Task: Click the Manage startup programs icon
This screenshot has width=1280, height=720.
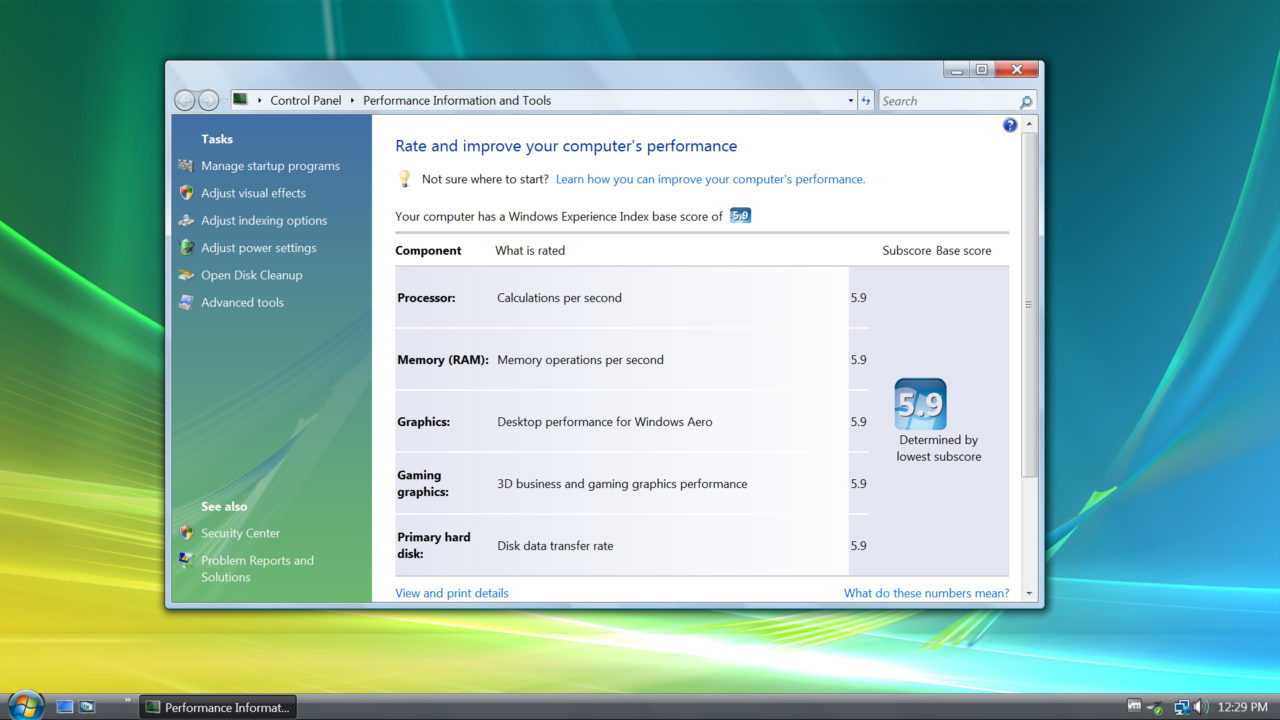Action: tap(186, 166)
